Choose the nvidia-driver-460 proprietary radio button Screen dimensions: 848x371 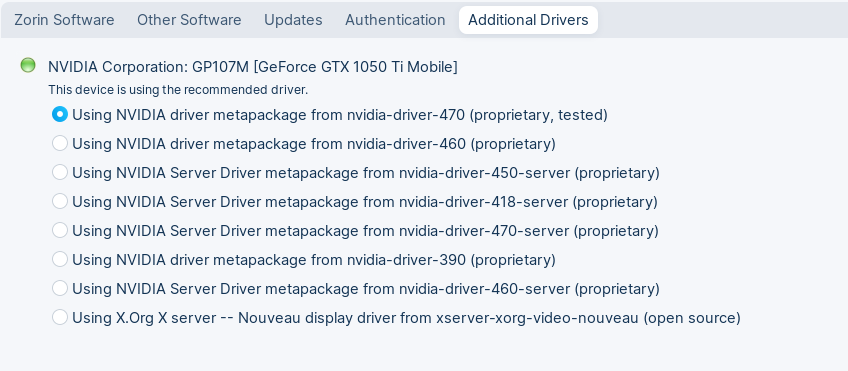coord(59,143)
